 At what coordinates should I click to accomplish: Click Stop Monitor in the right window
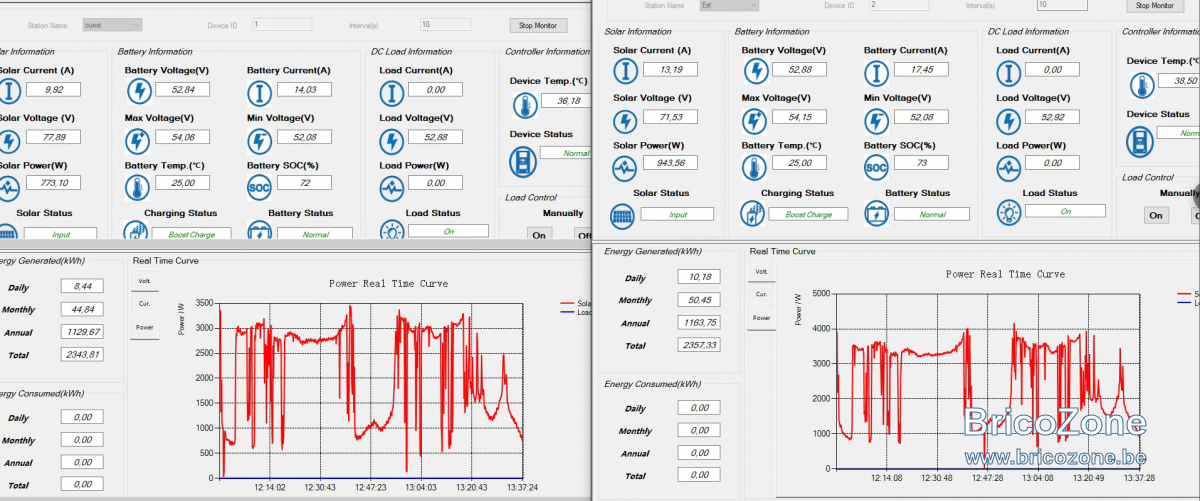1155,5
